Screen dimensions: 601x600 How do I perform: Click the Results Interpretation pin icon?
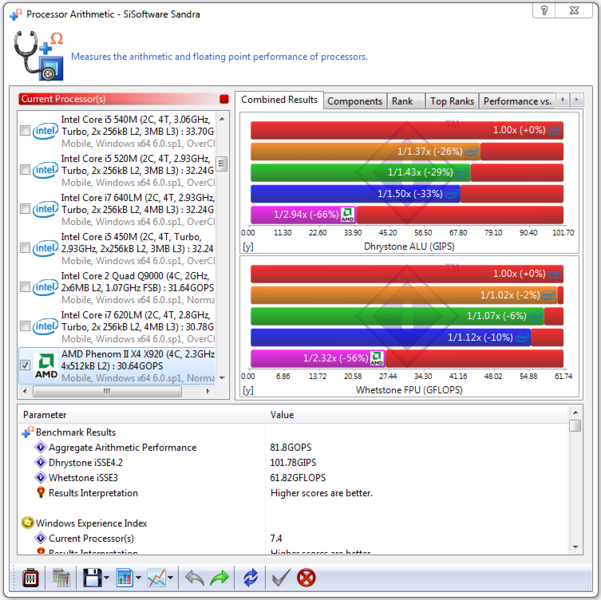(40, 493)
